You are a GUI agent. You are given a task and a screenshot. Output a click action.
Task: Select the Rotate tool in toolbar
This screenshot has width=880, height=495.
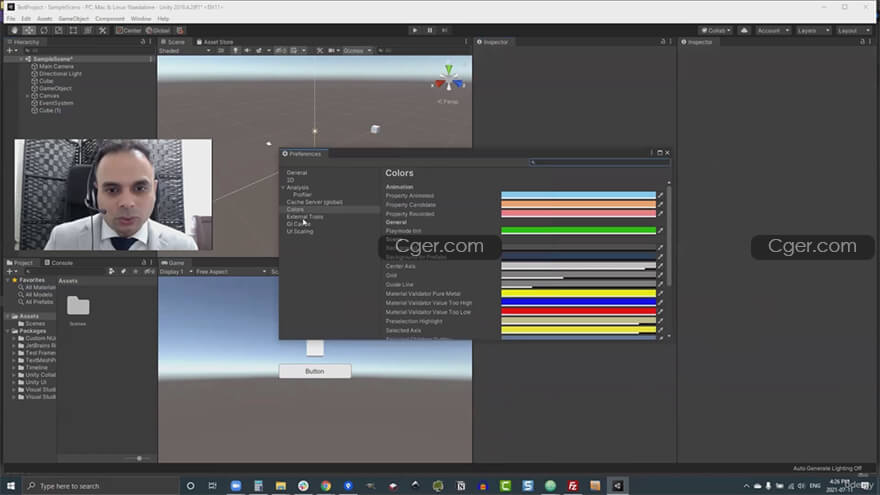(x=44, y=30)
